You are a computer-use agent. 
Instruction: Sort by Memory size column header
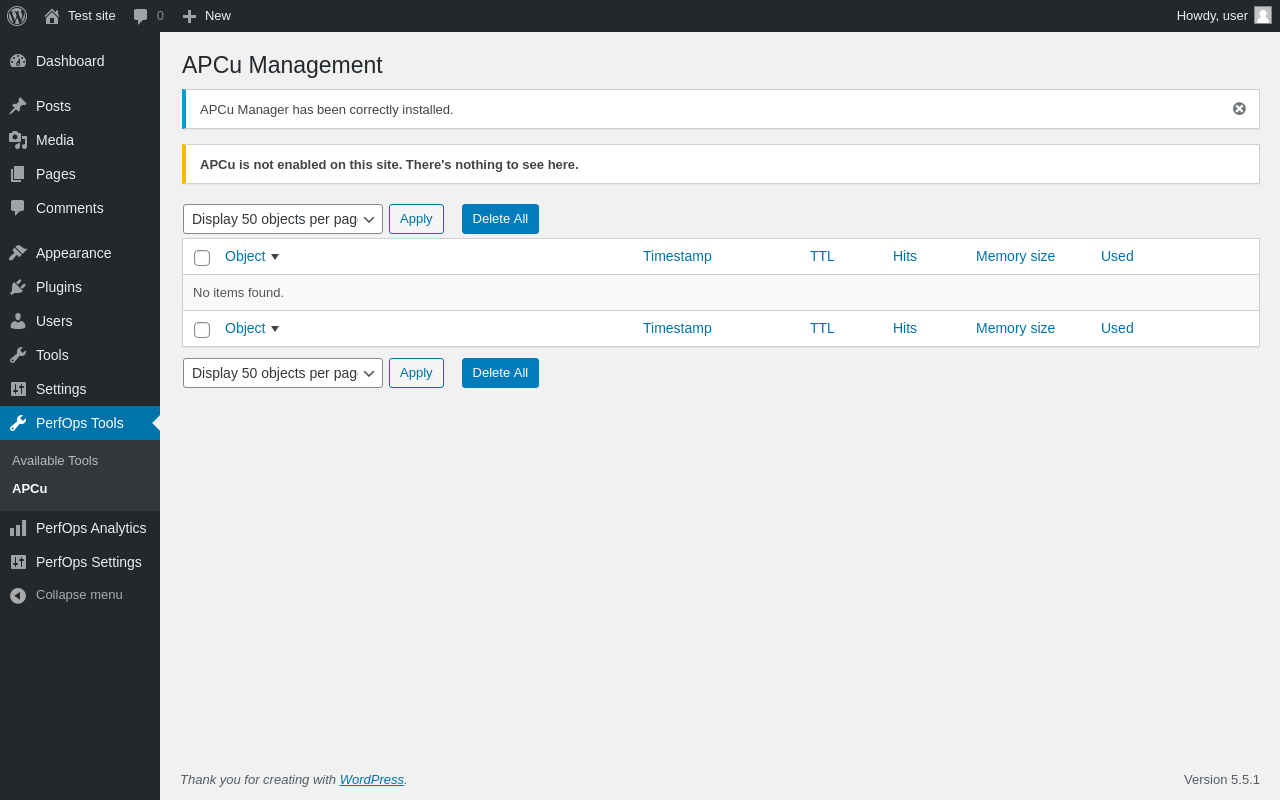tap(1015, 256)
